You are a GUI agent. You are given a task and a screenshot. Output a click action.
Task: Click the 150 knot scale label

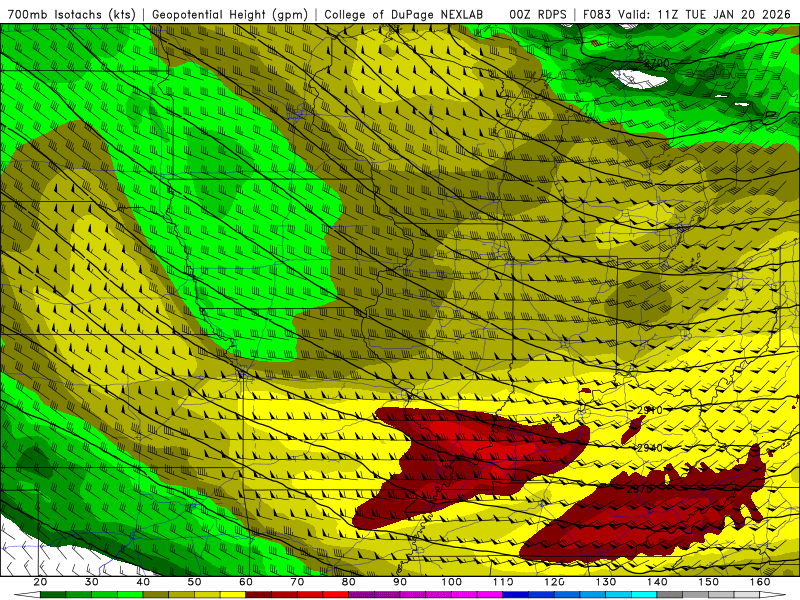click(x=708, y=582)
